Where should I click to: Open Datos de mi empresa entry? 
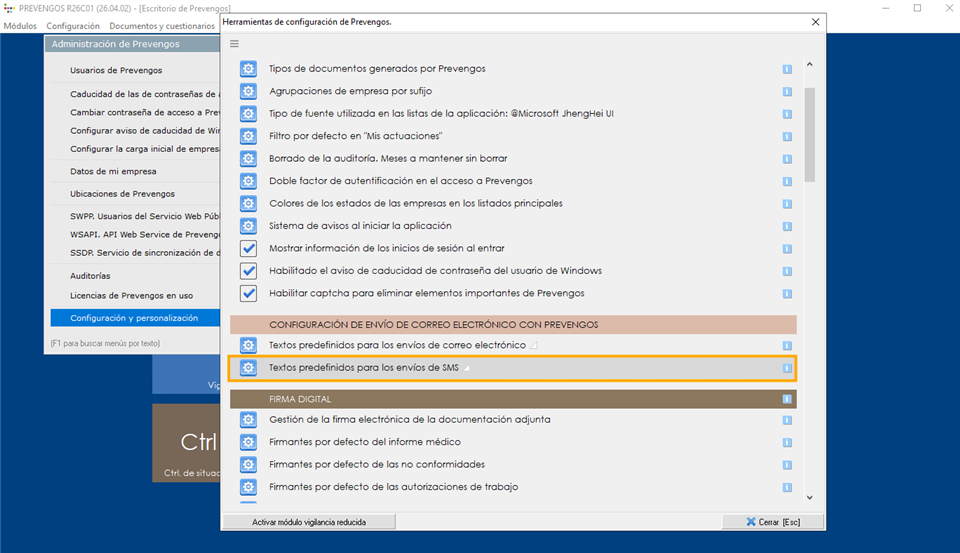click(x=113, y=171)
